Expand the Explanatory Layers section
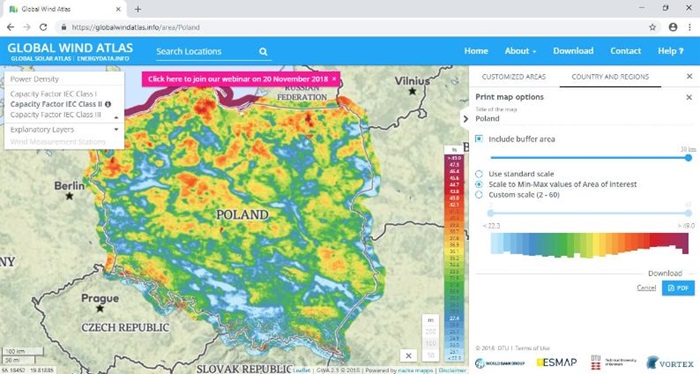Viewport: 700px width, 374px height. [63, 129]
